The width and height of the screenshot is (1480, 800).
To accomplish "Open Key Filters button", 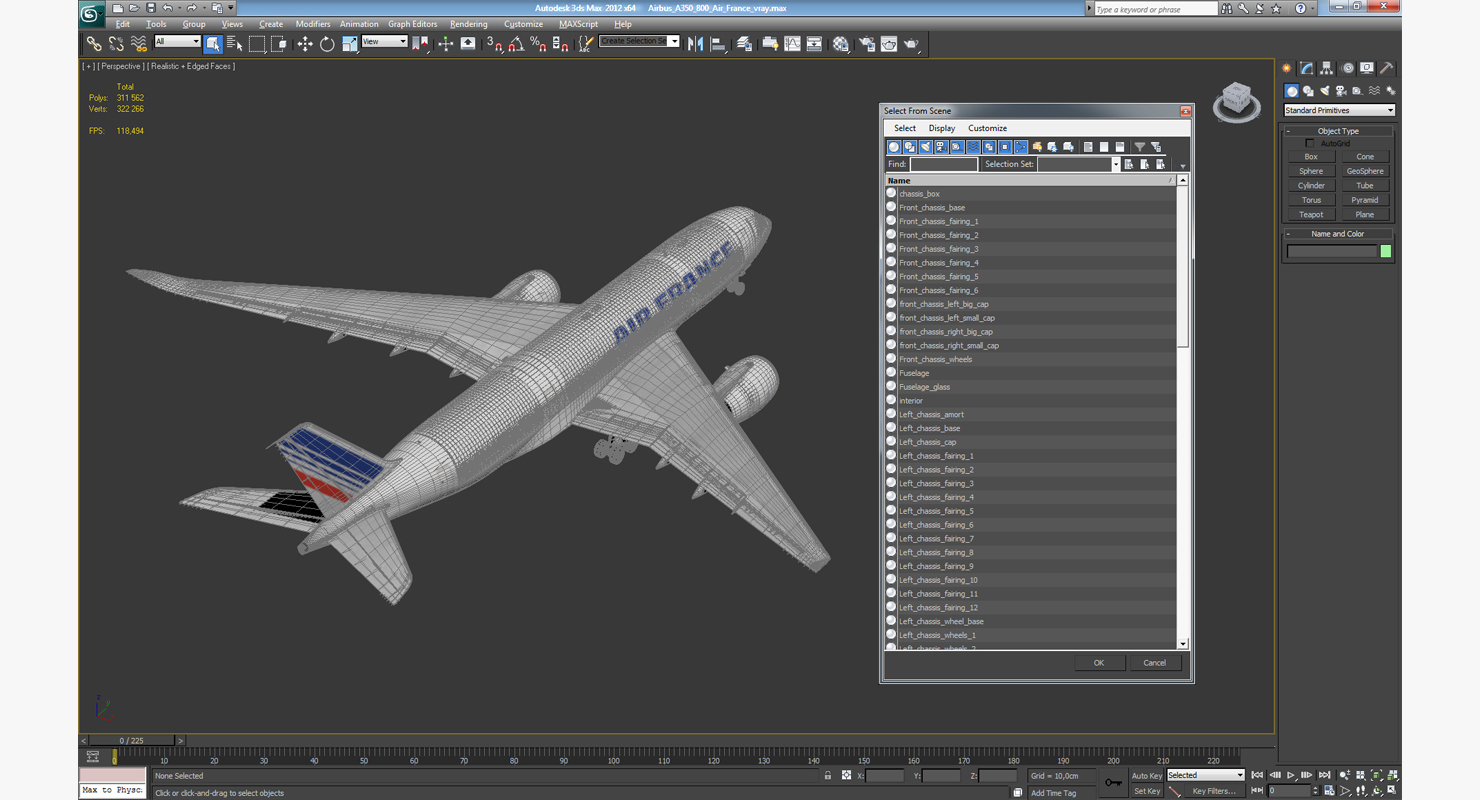I will click(x=1214, y=791).
